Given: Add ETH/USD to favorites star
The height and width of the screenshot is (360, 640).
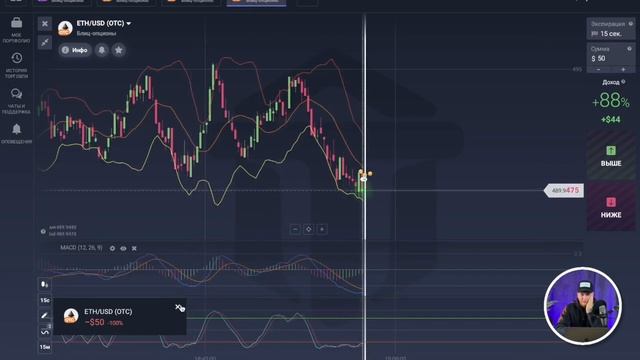Looking at the screenshot, I should [x=119, y=50].
